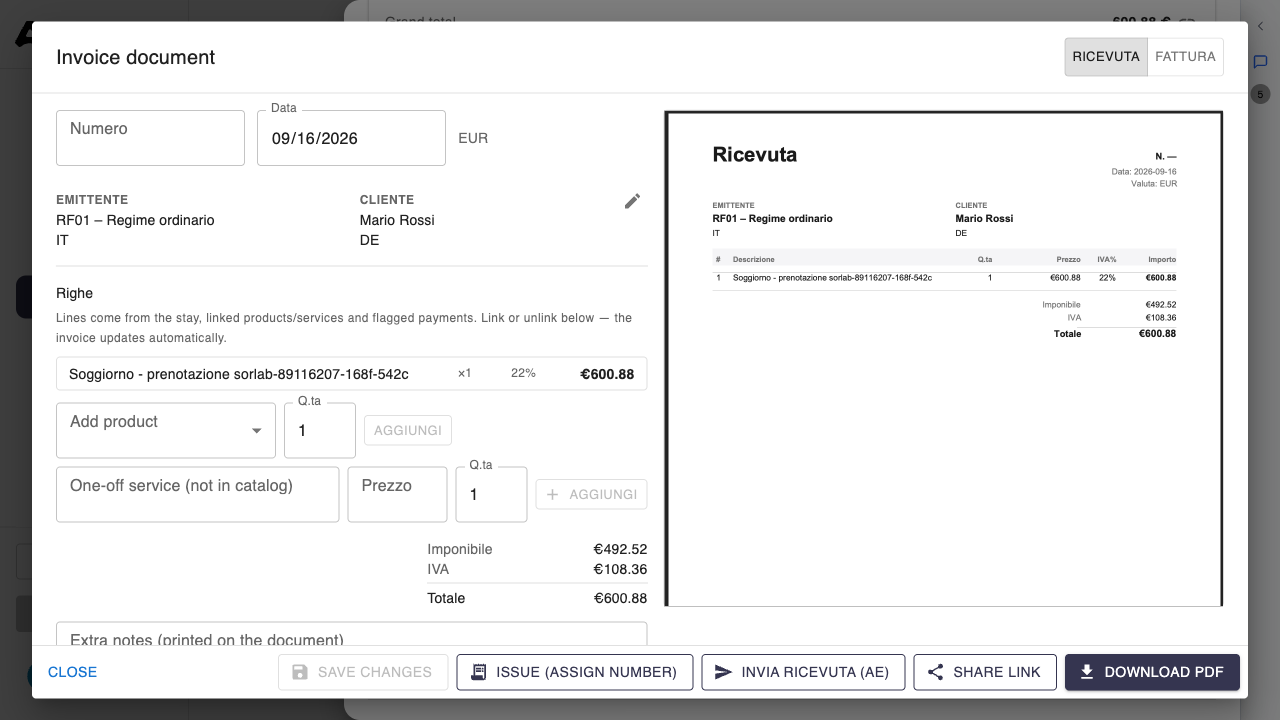Click the chat bubble icon on the right edge
The width and height of the screenshot is (1280, 720).
[1260, 62]
